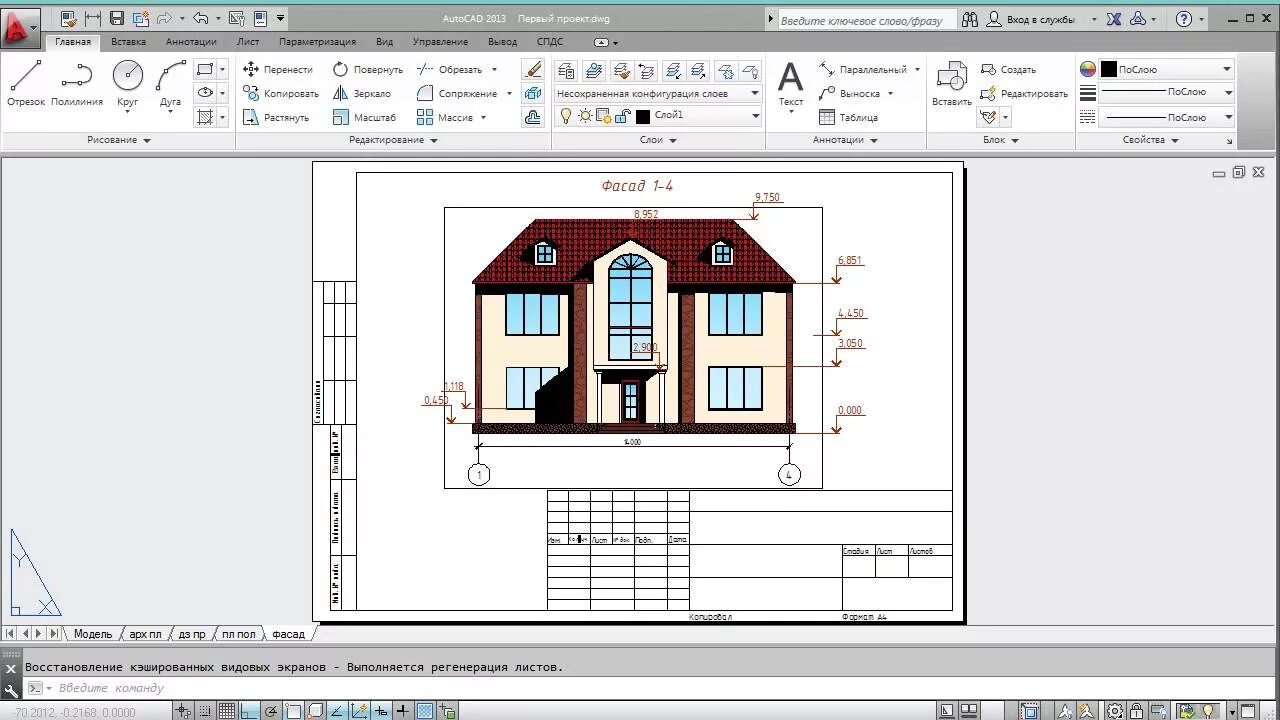Open the ПоСлою object color dropdown

tap(1227, 69)
